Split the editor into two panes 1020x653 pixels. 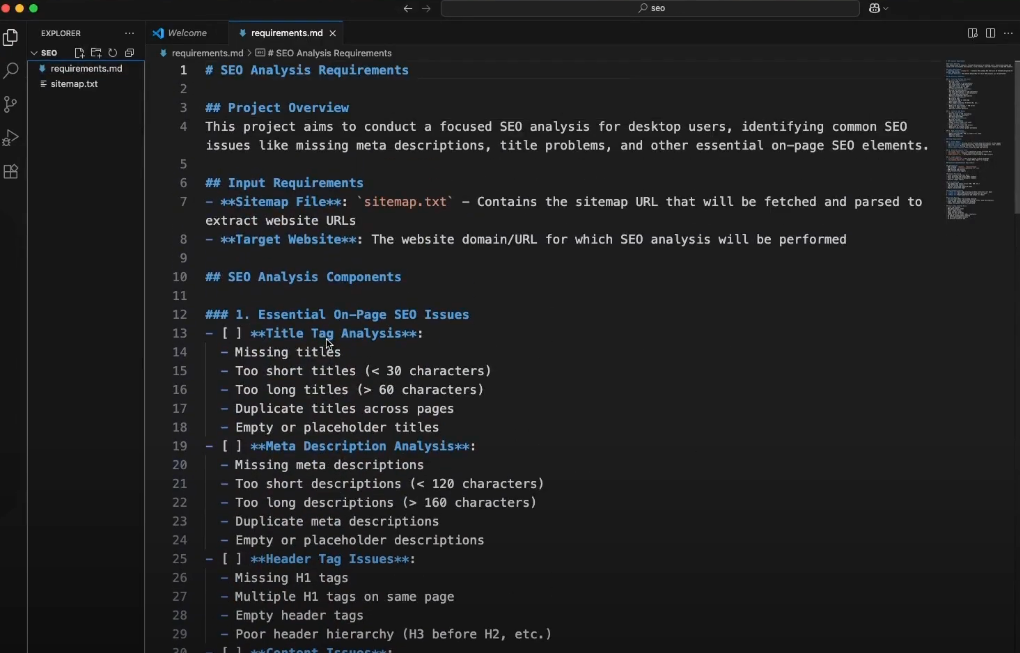click(x=990, y=33)
